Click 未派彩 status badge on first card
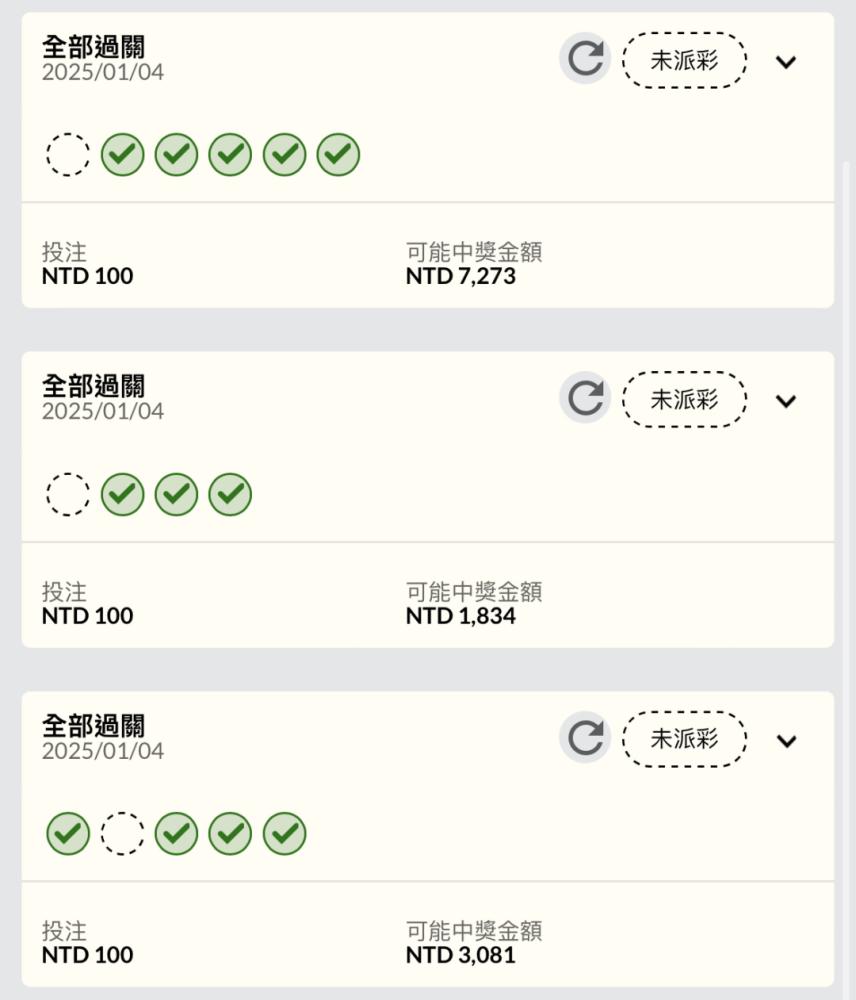856x1000 pixels. coord(684,60)
